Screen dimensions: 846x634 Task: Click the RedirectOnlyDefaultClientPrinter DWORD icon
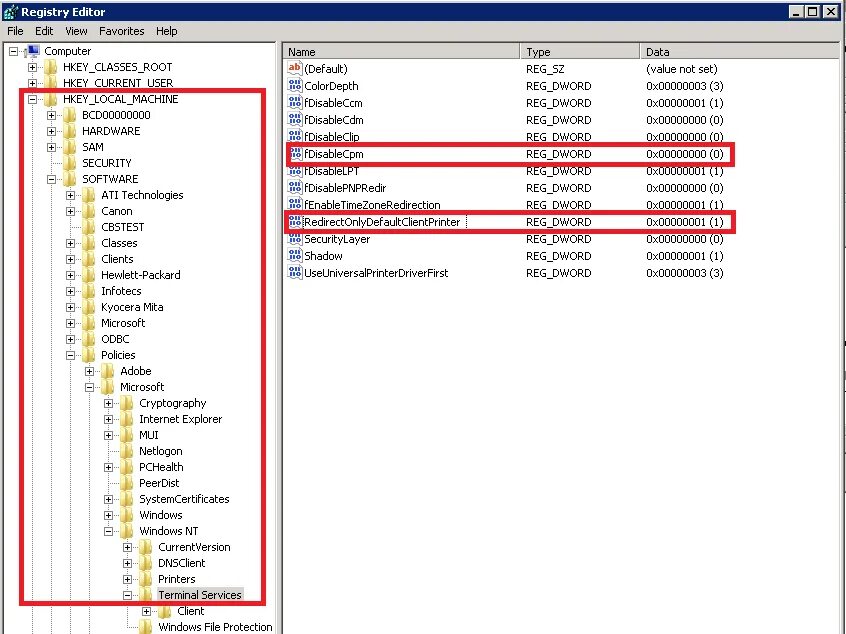(x=295, y=222)
